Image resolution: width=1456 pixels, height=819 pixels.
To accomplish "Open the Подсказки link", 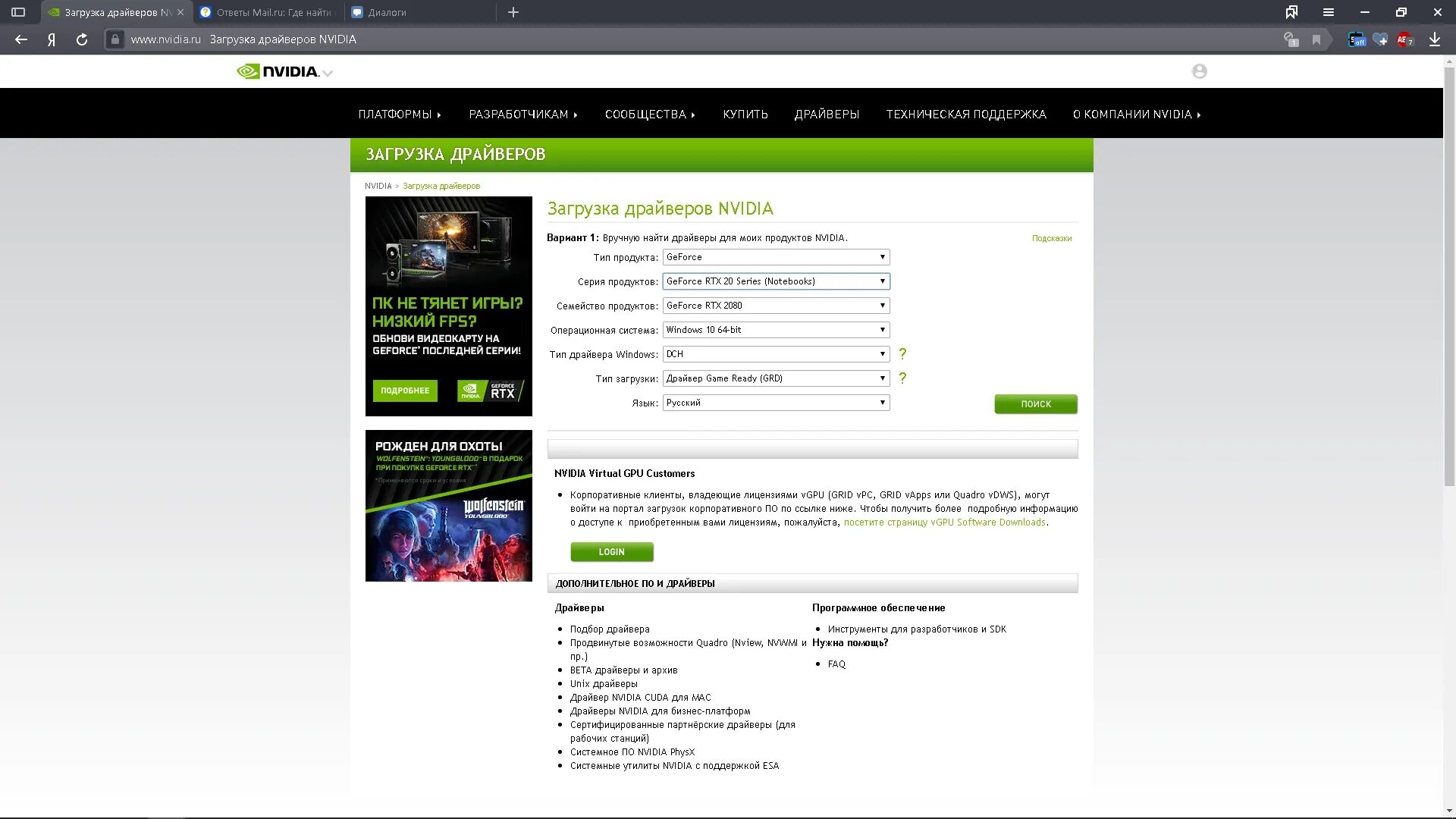I will tap(1052, 238).
